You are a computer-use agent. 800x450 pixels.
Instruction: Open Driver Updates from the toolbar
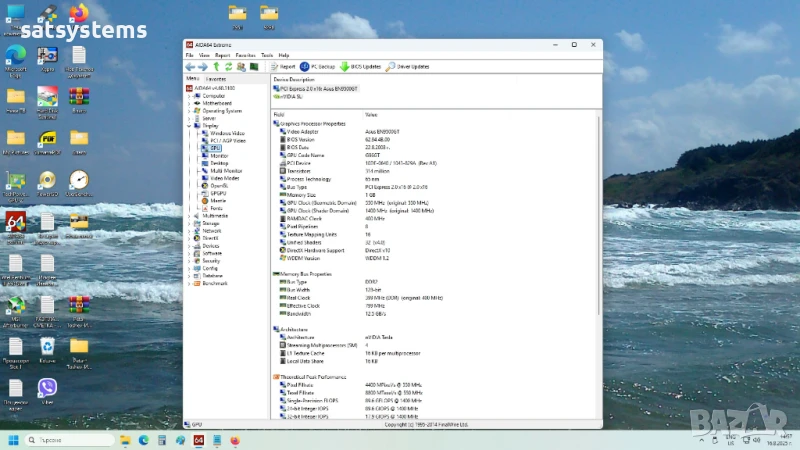pyautogui.click(x=408, y=67)
